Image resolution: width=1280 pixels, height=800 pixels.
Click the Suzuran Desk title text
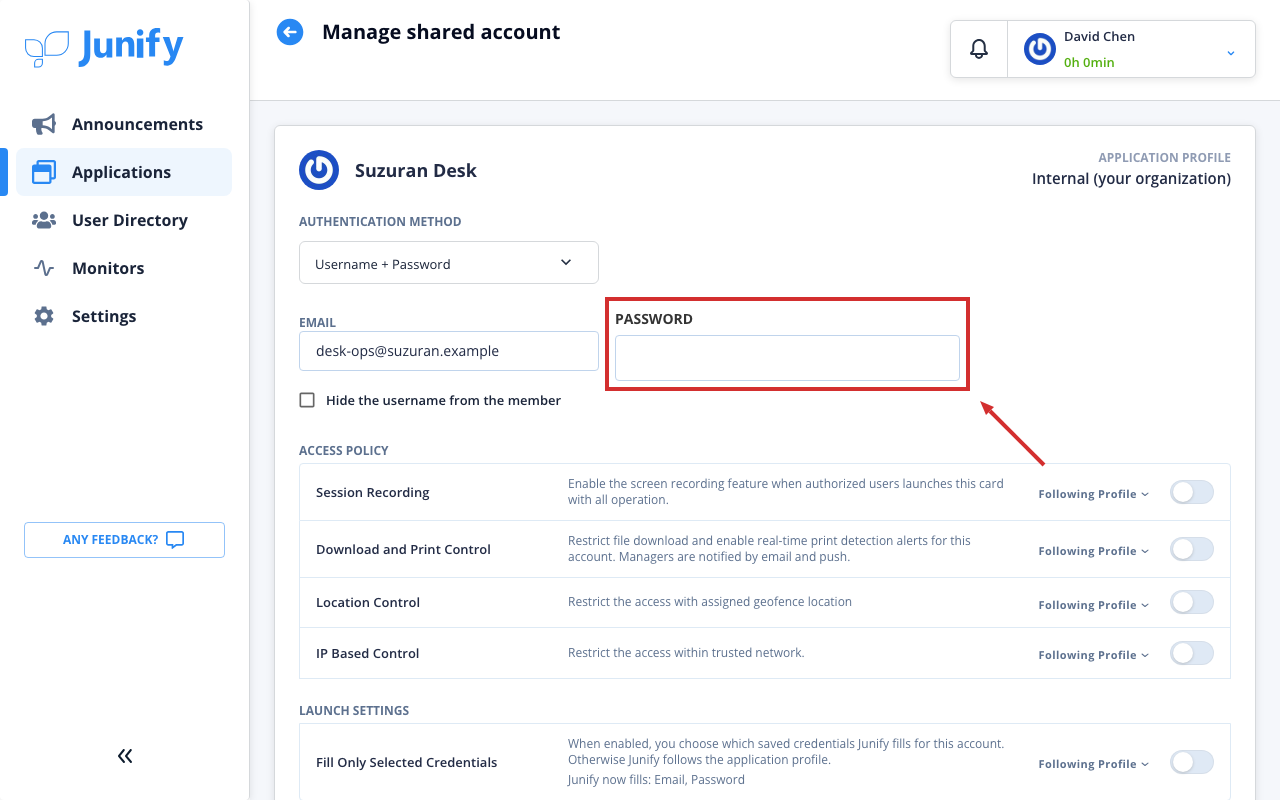click(x=416, y=170)
